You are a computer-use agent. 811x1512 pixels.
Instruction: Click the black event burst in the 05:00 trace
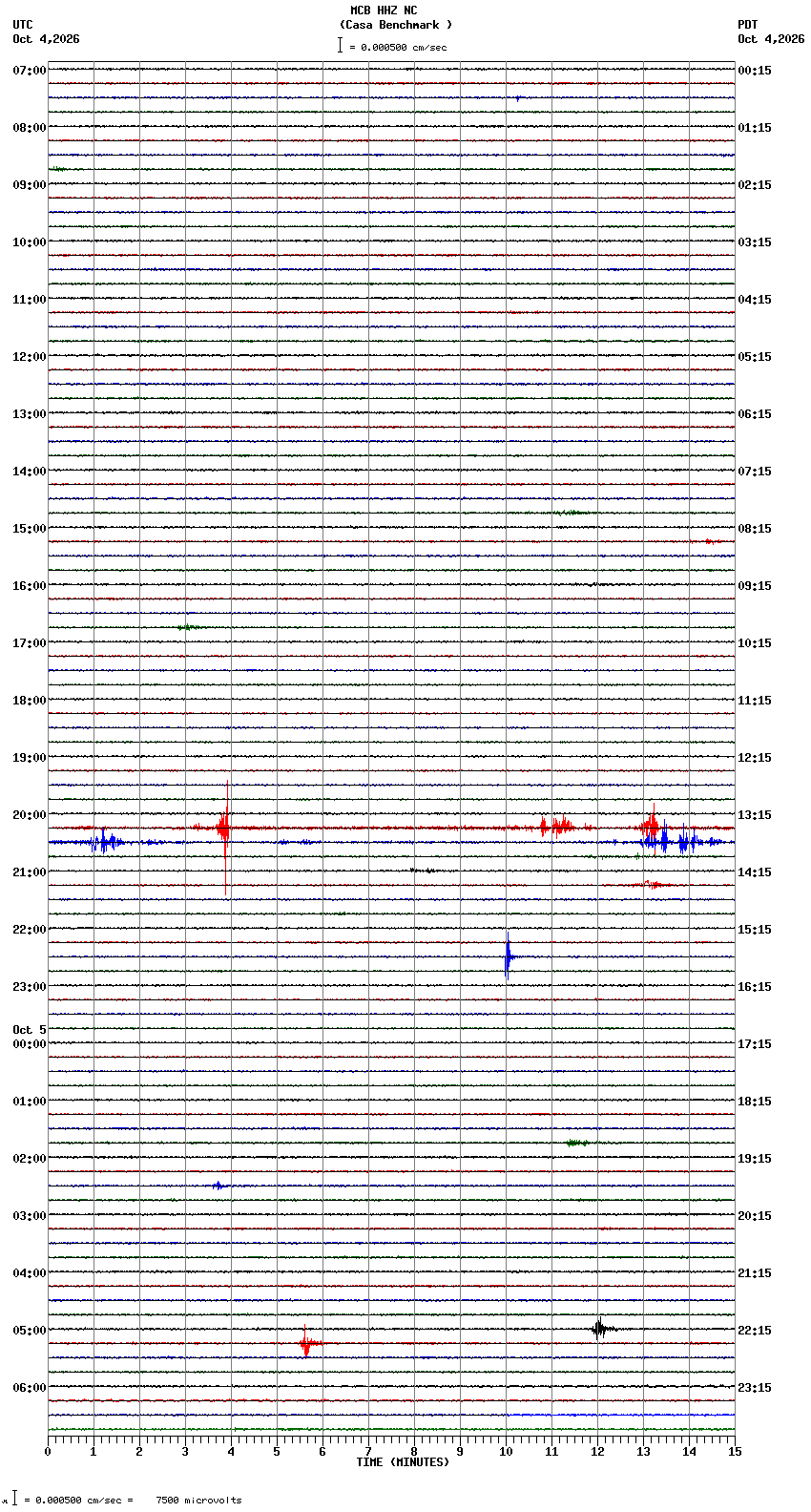599,1329
